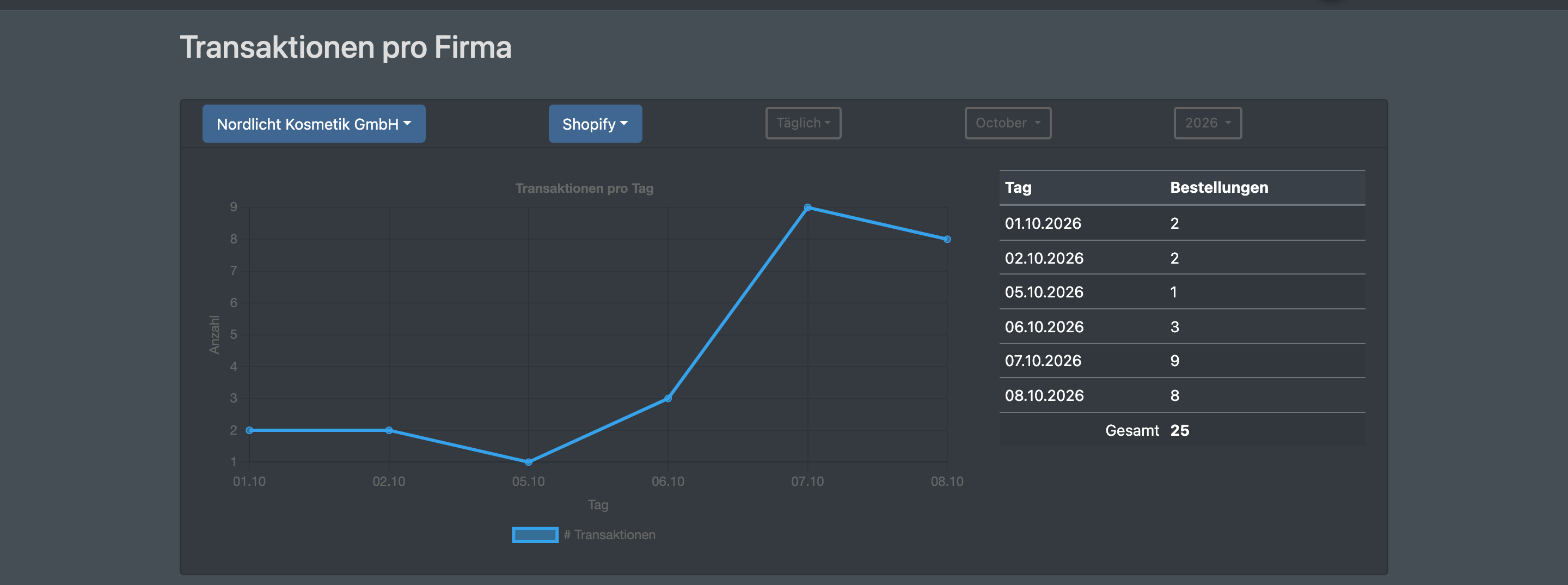Click order count 8 in 08.10.2026 row

point(1175,395)
